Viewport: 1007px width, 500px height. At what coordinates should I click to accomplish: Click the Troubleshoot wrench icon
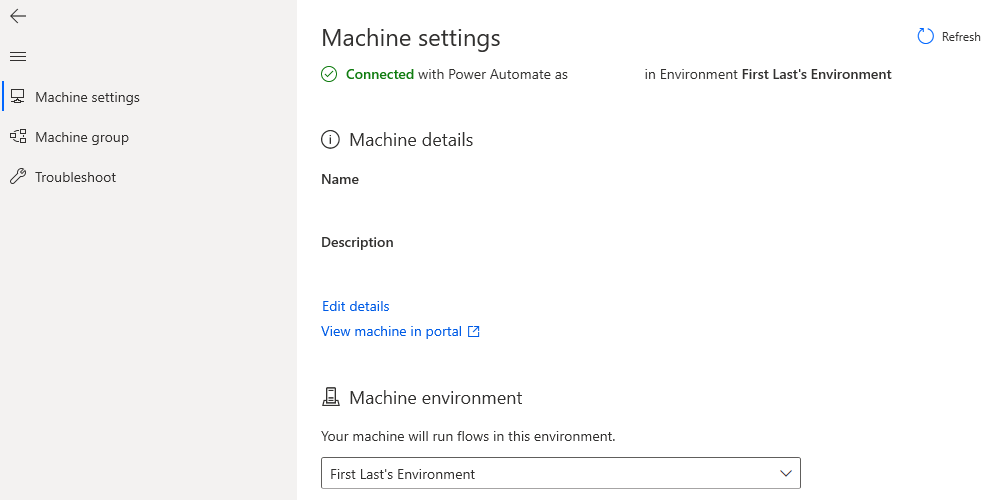pyautogui.click(x=18, y=177)
